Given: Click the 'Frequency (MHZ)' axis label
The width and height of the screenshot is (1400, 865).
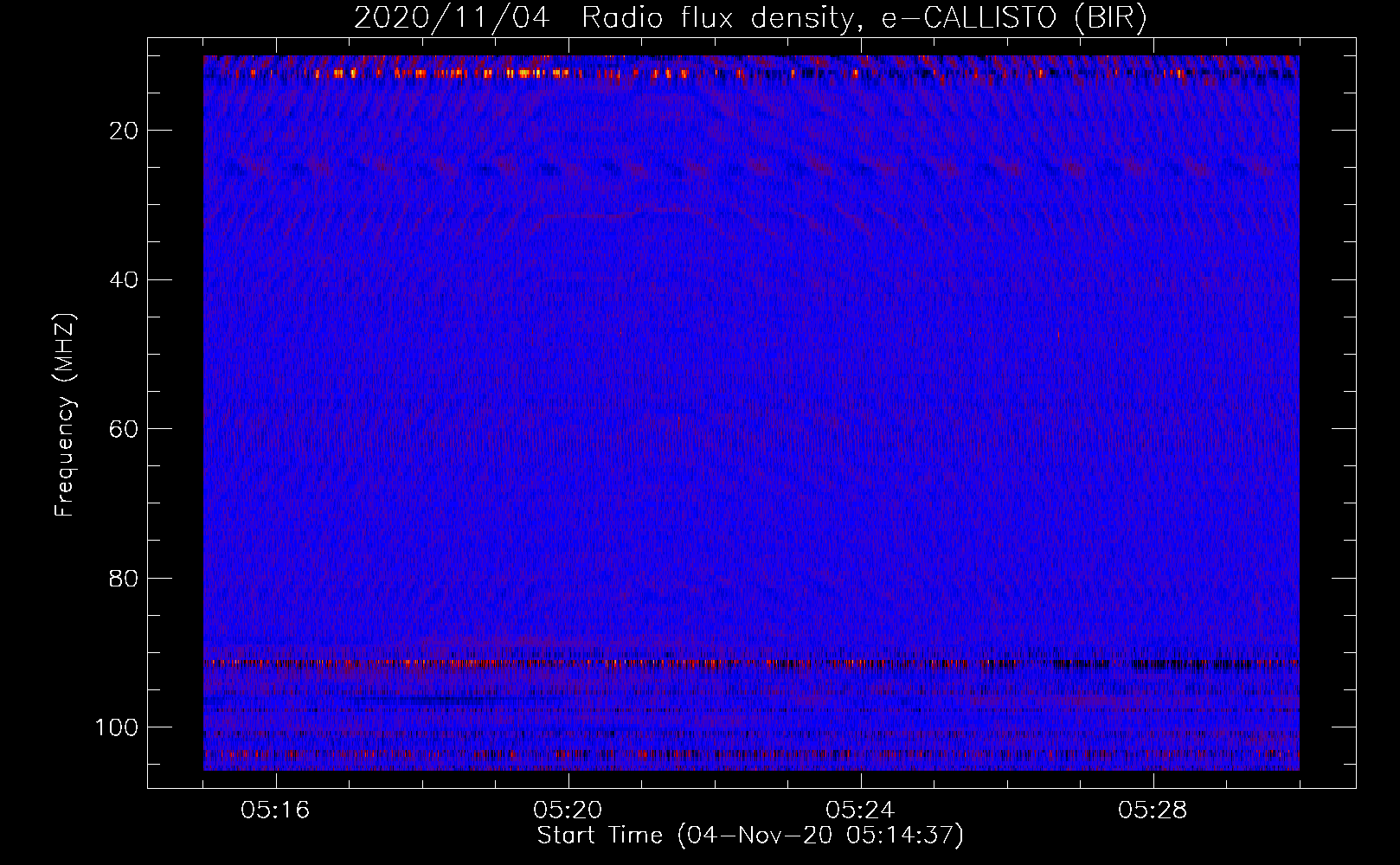Looking at the screenshot, I should click(x=65, y=415).
